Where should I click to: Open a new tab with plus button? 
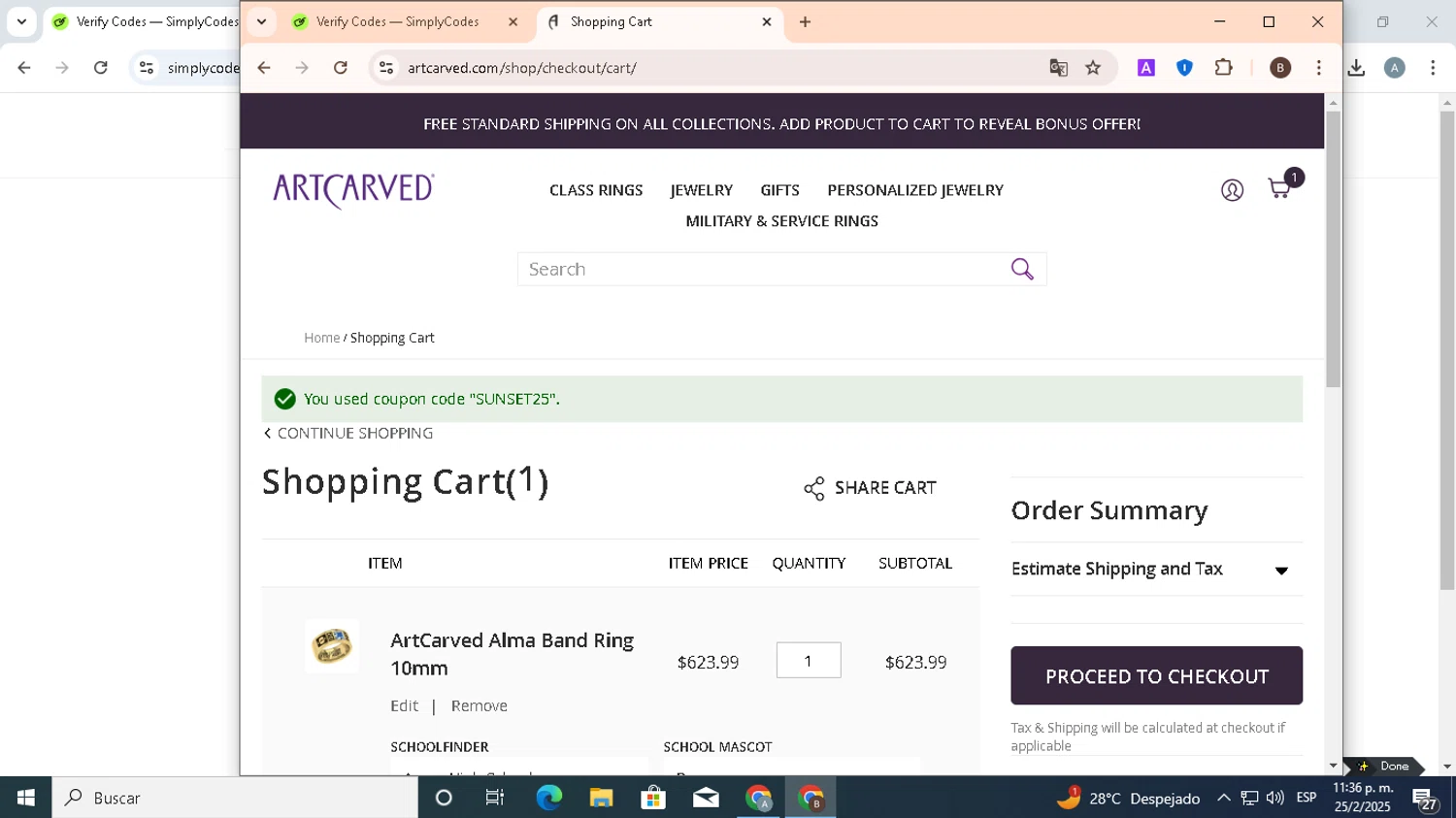click(x=805, y=21)
